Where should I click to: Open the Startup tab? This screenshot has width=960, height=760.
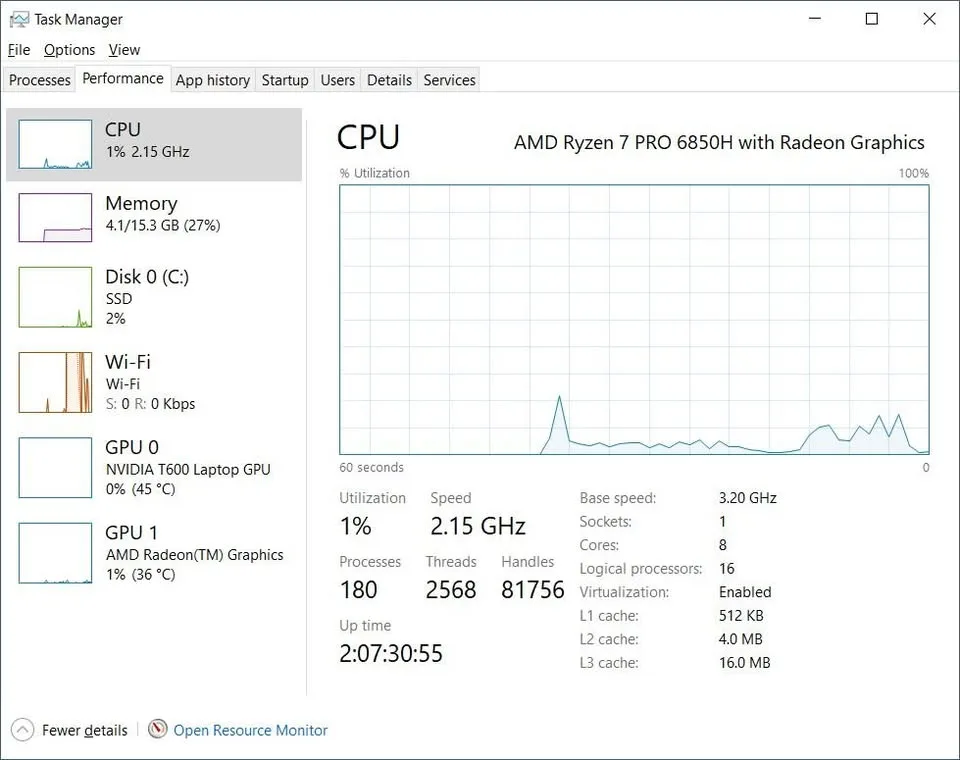coord(285,80)
